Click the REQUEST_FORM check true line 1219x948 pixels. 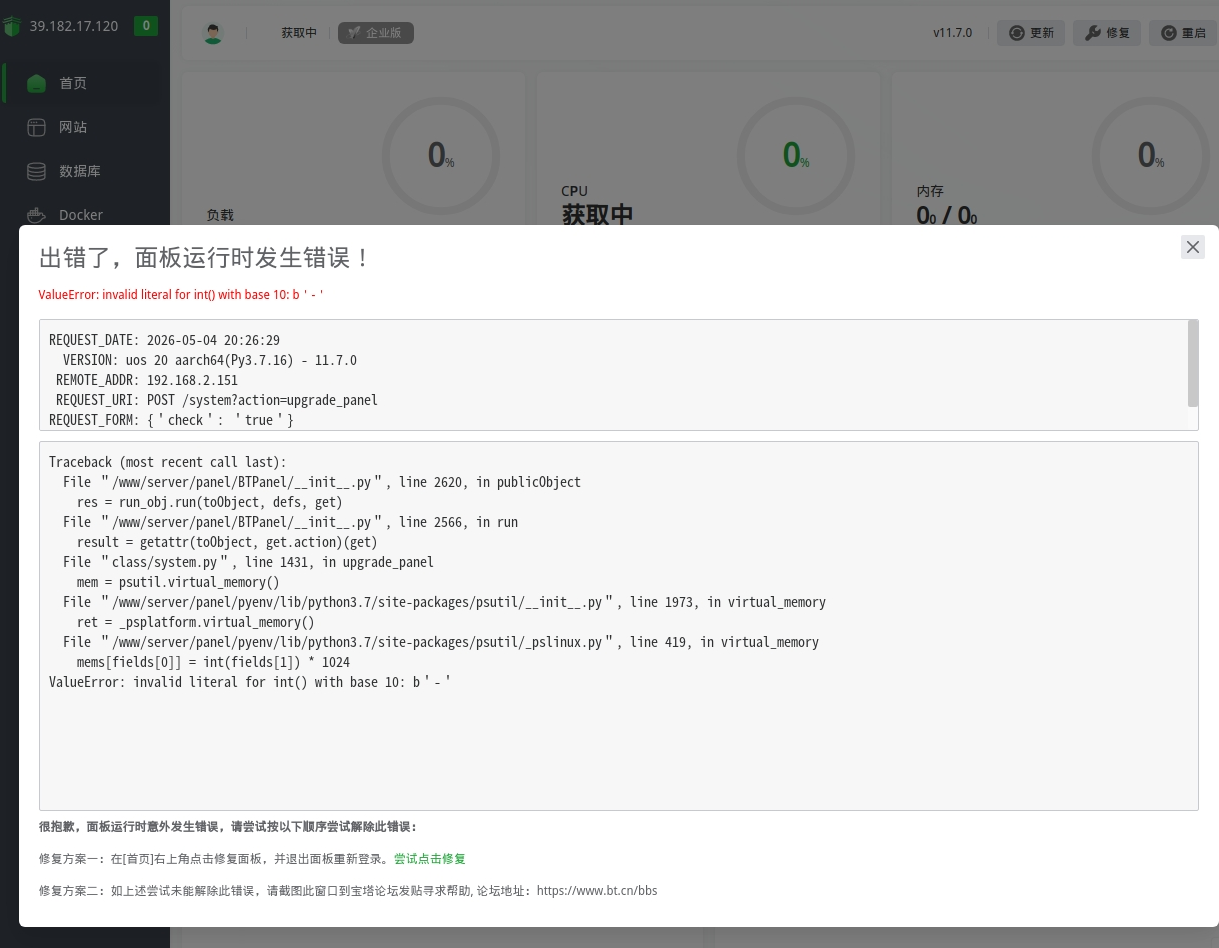coord(171,420)
